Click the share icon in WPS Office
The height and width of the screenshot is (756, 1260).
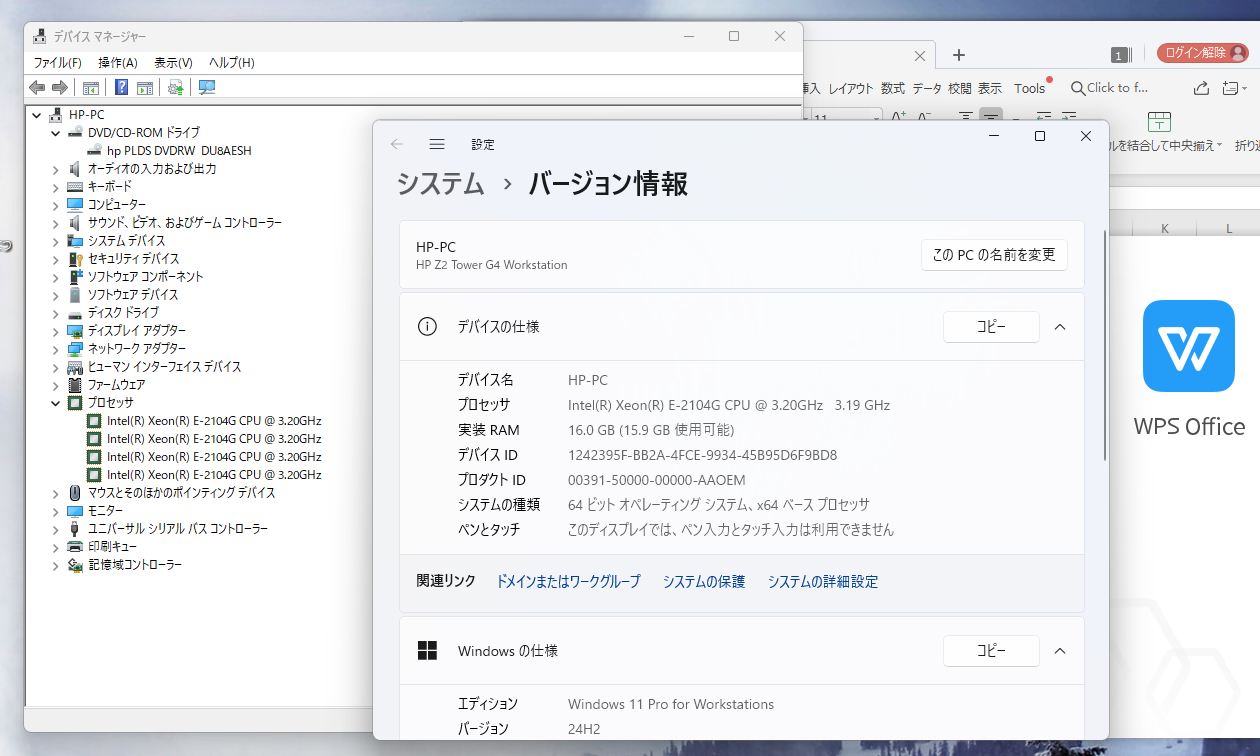[1202, 88]
